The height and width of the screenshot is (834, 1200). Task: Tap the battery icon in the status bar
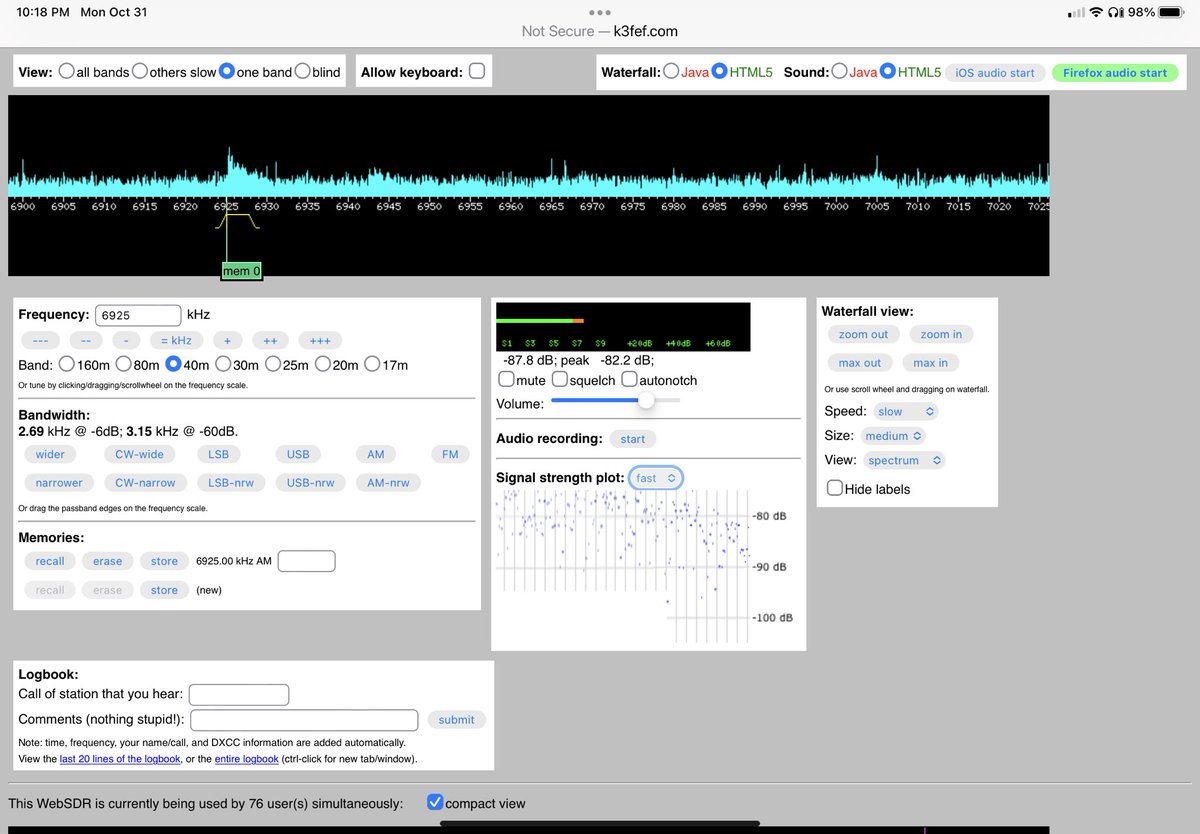point(1171,12)
